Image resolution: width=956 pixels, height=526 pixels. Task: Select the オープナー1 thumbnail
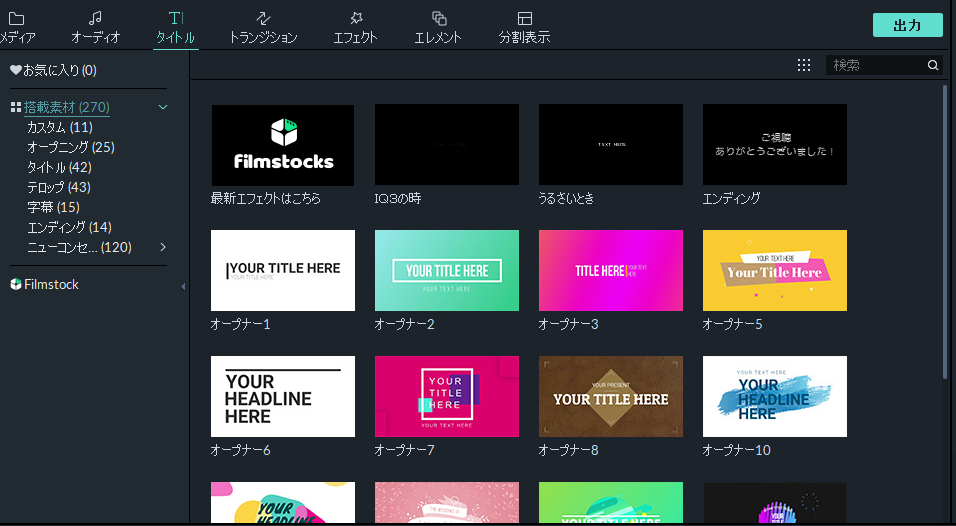click(x=283, y=271)
